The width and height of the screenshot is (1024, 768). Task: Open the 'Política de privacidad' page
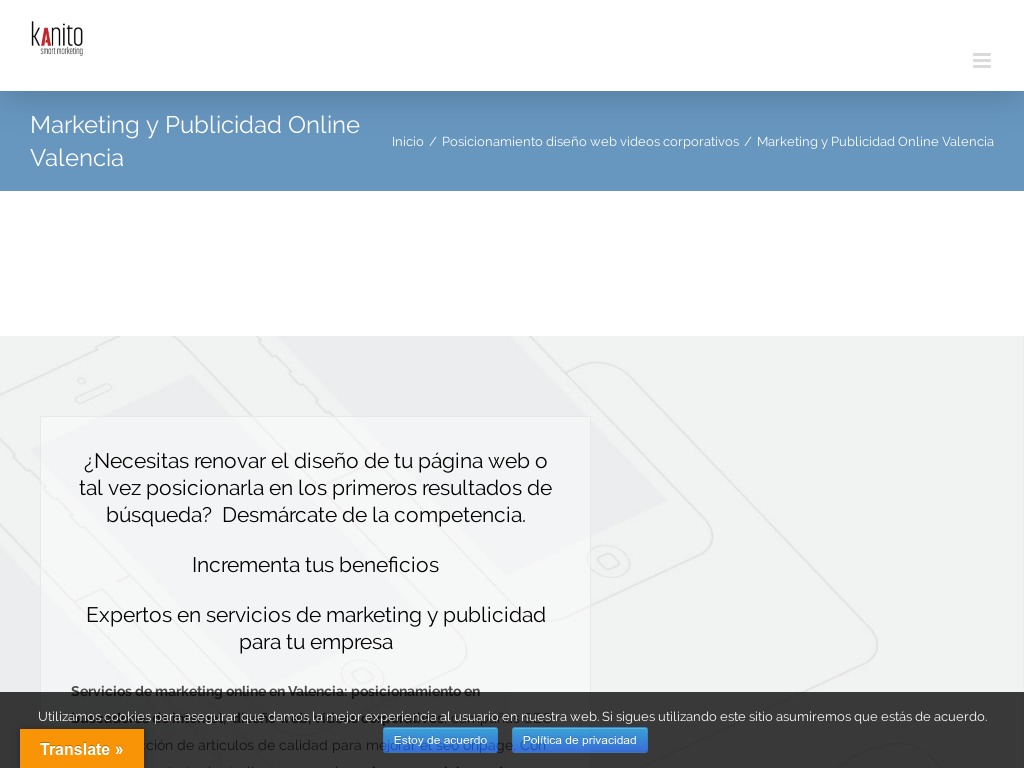tap(579, 740)
